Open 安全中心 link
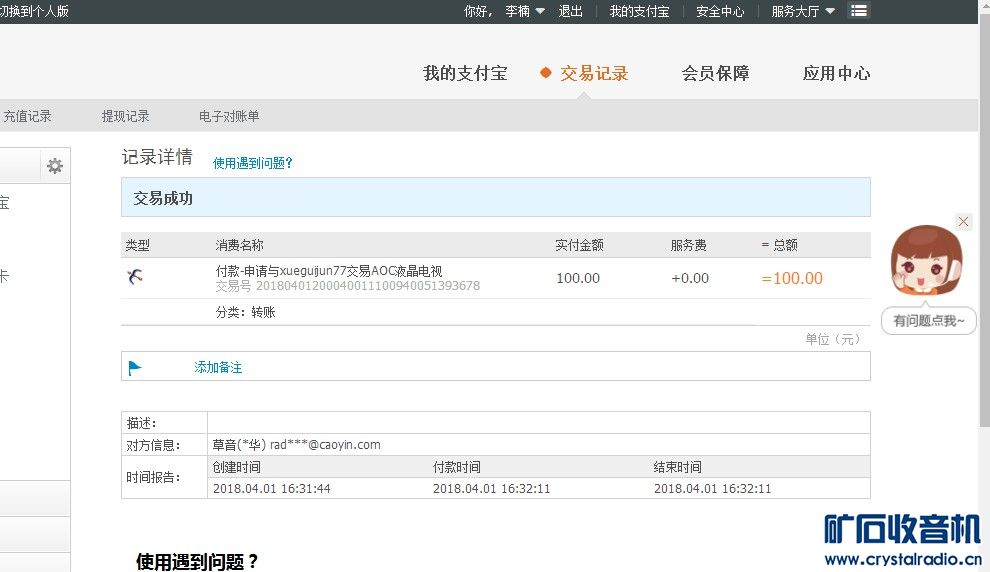 point(720,11)
